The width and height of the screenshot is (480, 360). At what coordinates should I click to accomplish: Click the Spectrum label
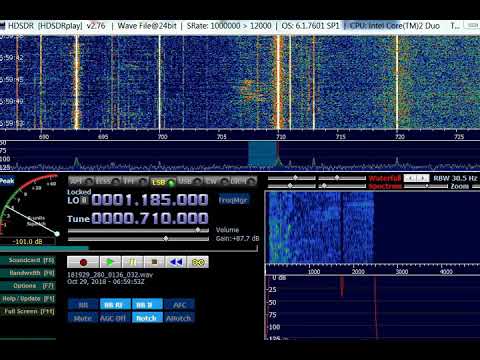pyautogui.click(x=385, y=186)
